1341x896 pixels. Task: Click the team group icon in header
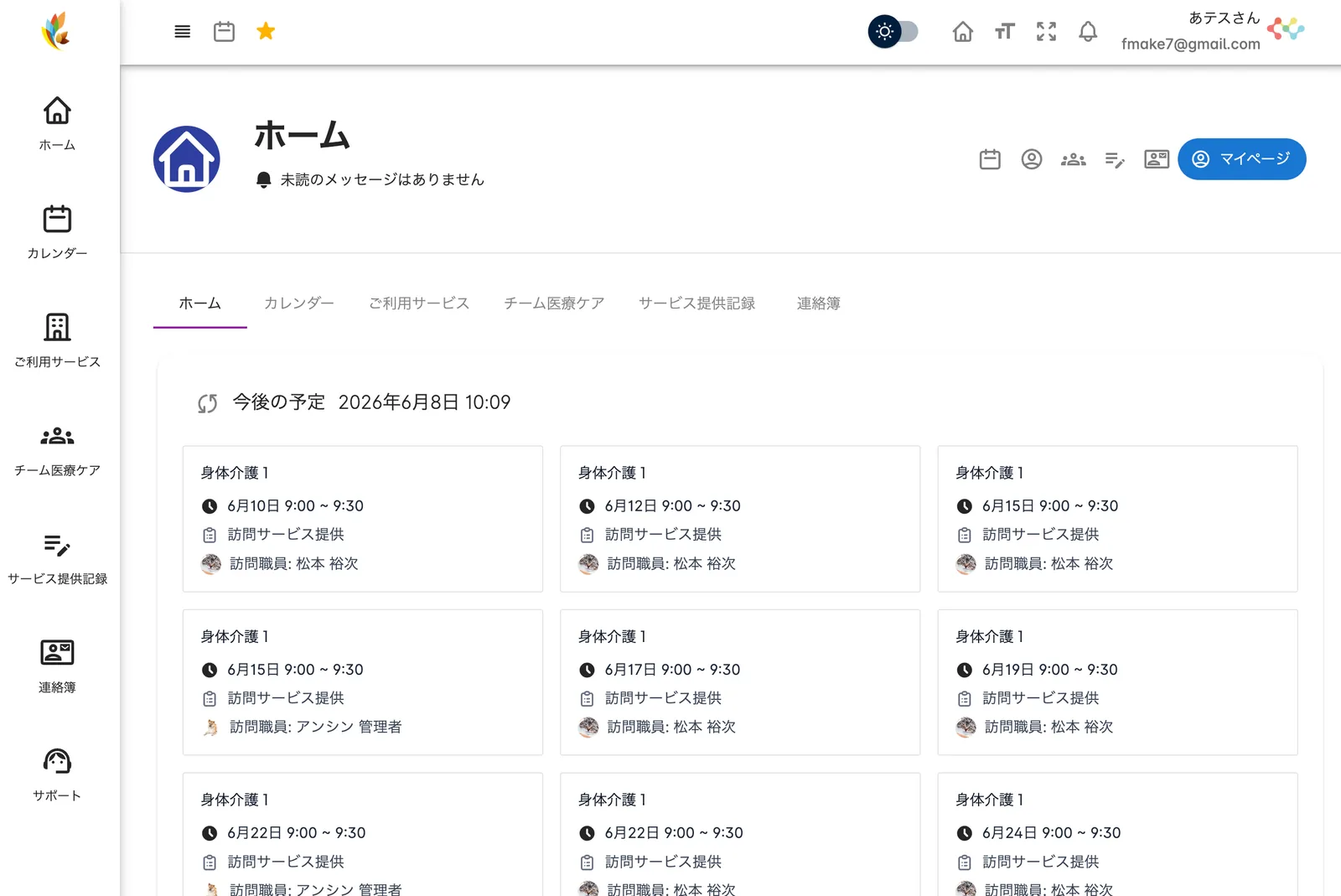click(x=1074, y=159)
